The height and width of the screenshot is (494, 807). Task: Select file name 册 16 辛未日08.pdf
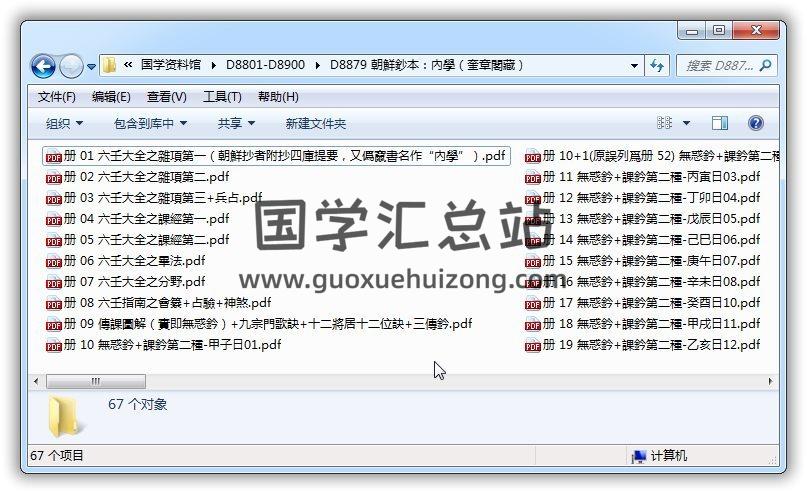652,281
